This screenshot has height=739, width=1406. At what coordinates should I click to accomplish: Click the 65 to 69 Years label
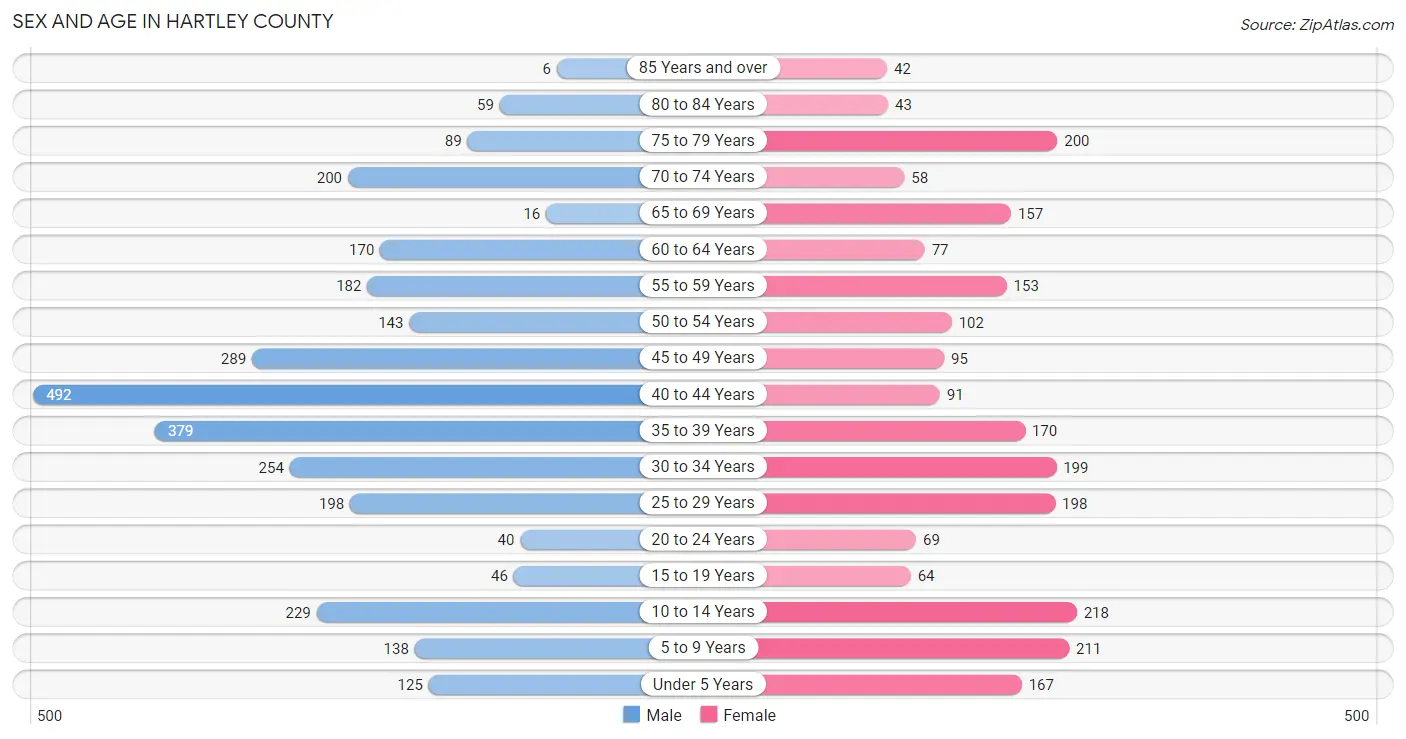pos(703,213)
